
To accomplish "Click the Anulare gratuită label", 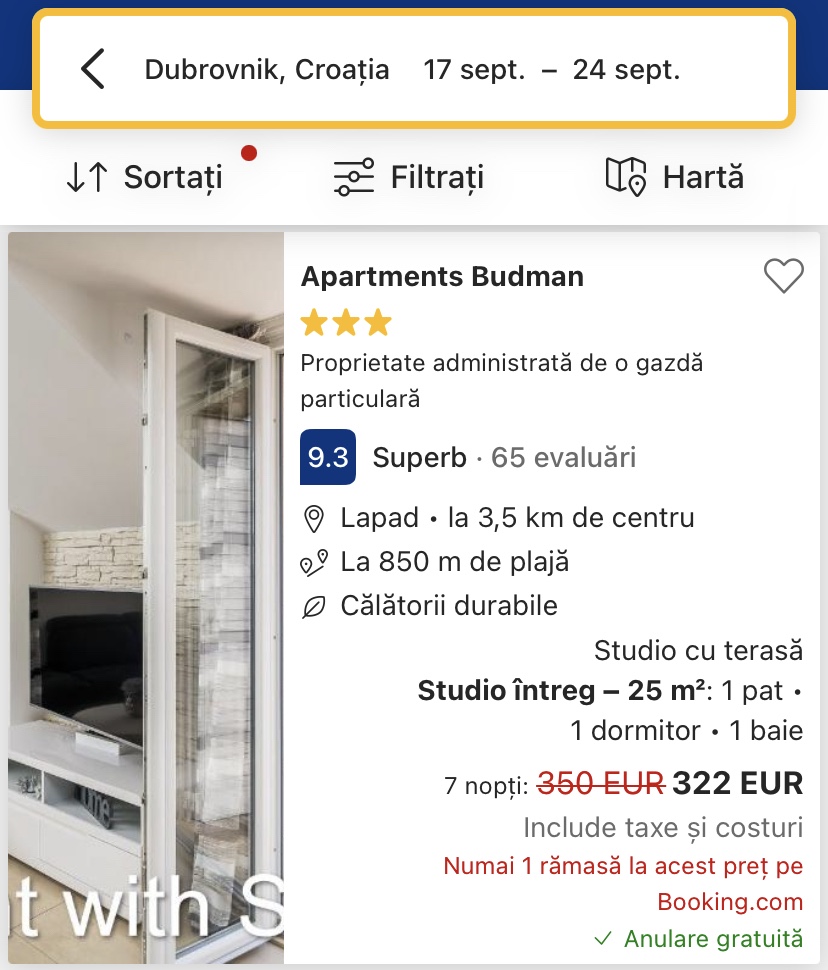I will (x=712, y=939).
